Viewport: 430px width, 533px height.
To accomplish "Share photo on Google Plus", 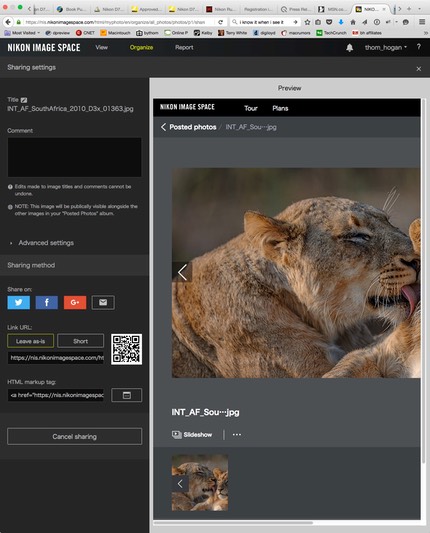I will pos(75,302).
